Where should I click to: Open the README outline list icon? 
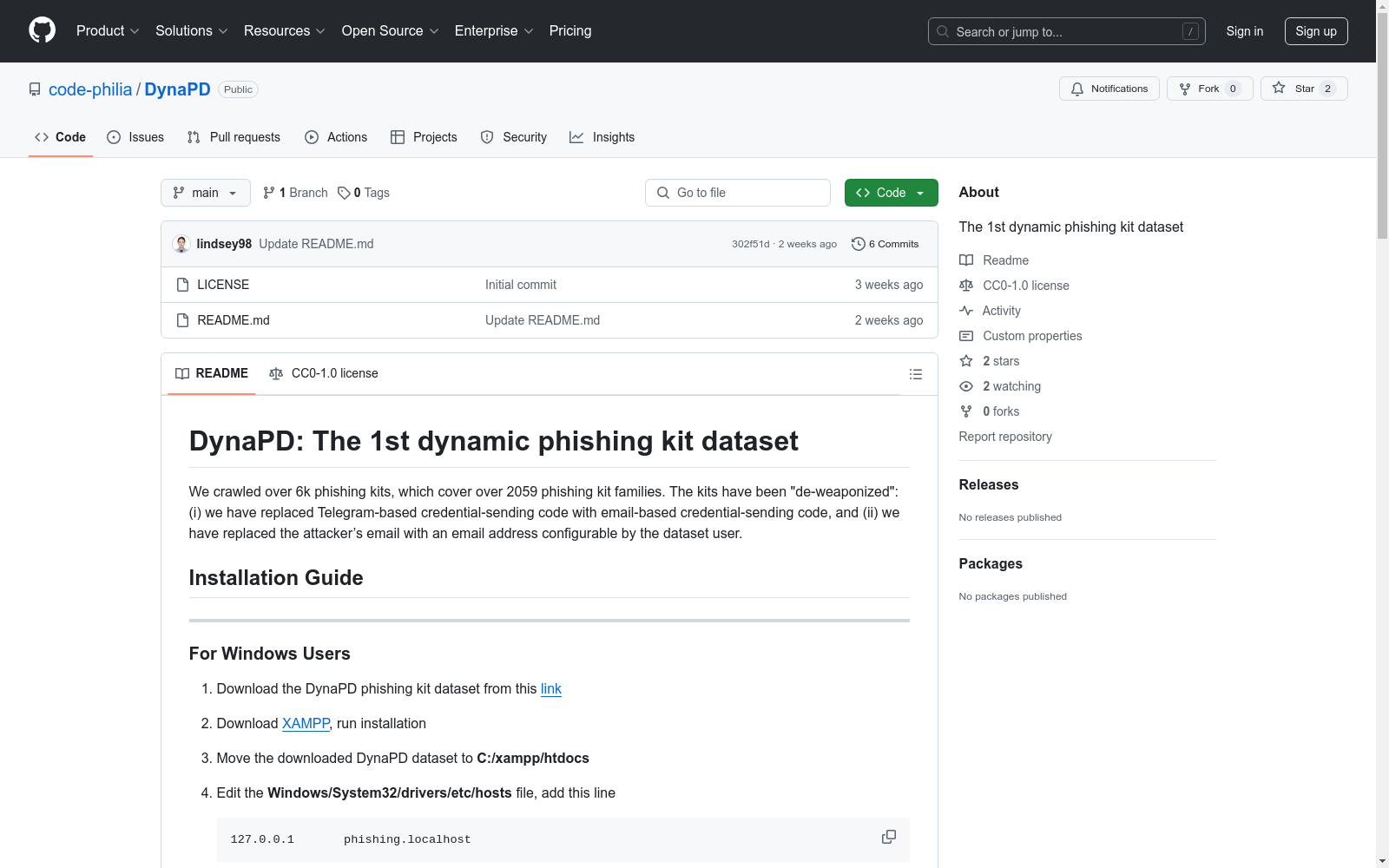[x=916, y=374]
